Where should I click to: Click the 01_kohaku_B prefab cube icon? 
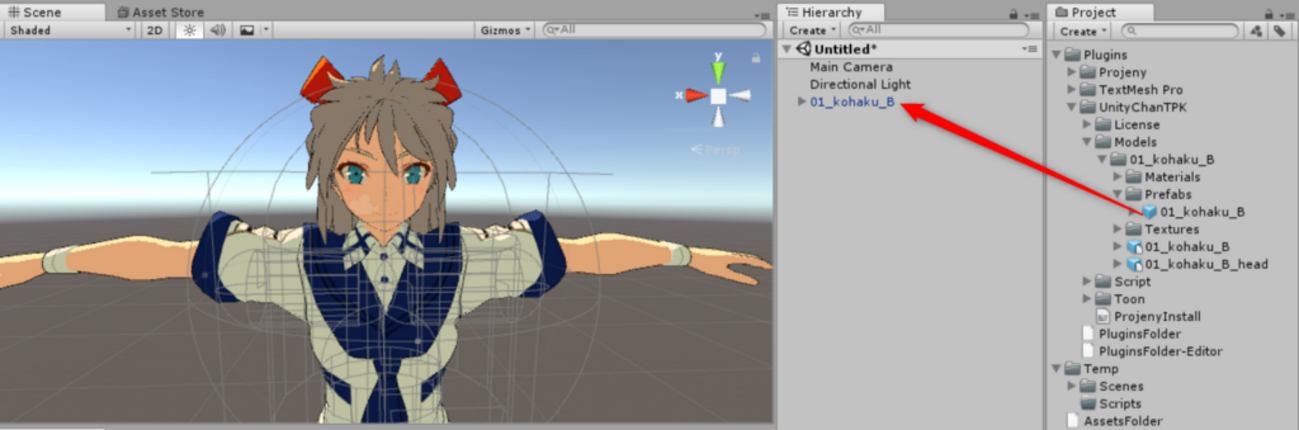click(1149, 212)
